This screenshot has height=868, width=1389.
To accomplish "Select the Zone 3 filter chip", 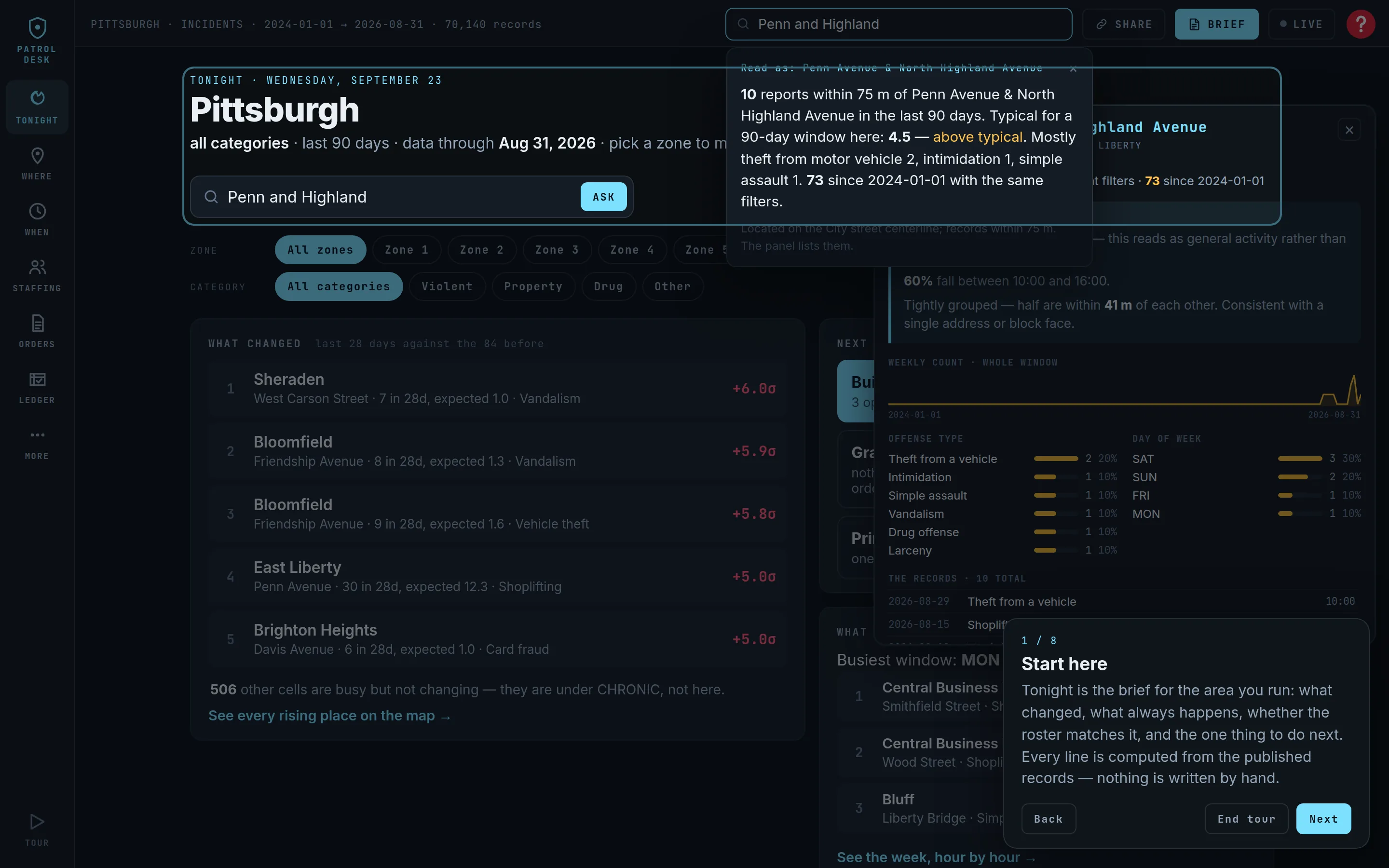I will pyautogui.click(x=557, y=250).
